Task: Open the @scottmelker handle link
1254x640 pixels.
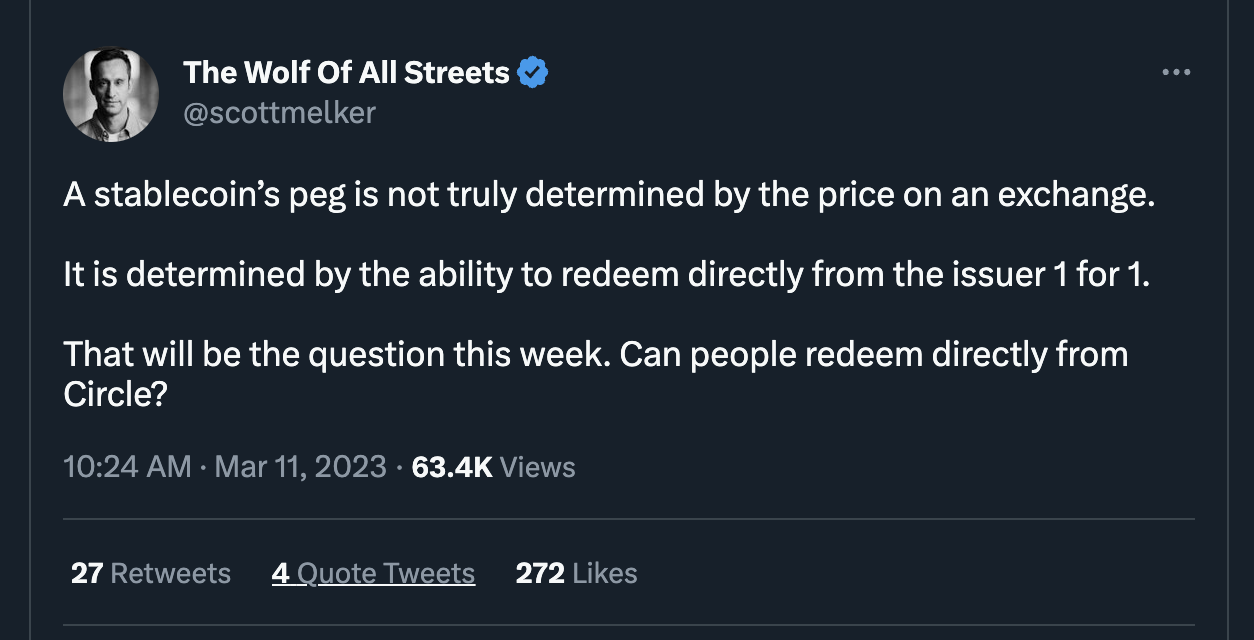Action: 279,113
